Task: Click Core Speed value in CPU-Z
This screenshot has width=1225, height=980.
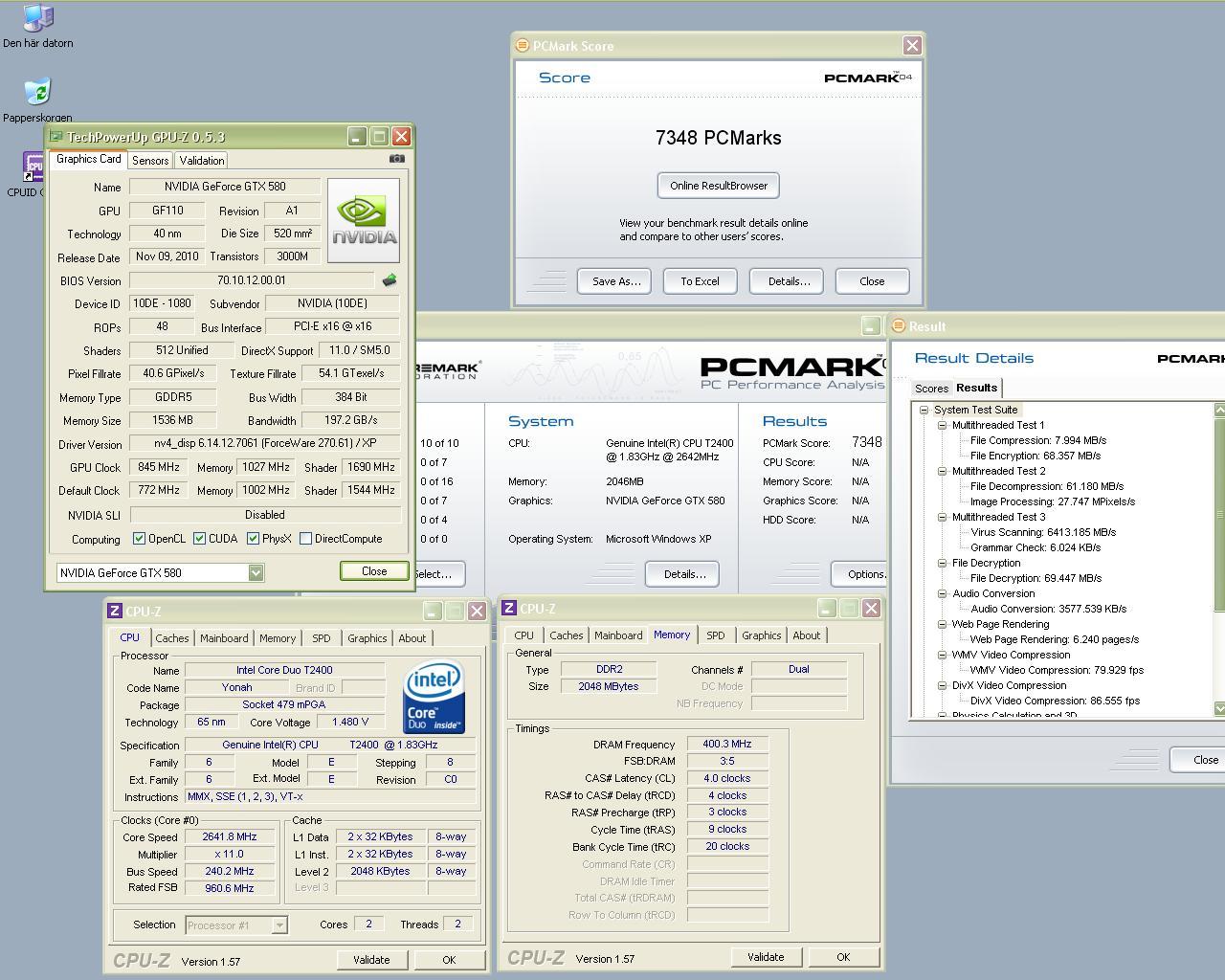Action: pos(230,837)
